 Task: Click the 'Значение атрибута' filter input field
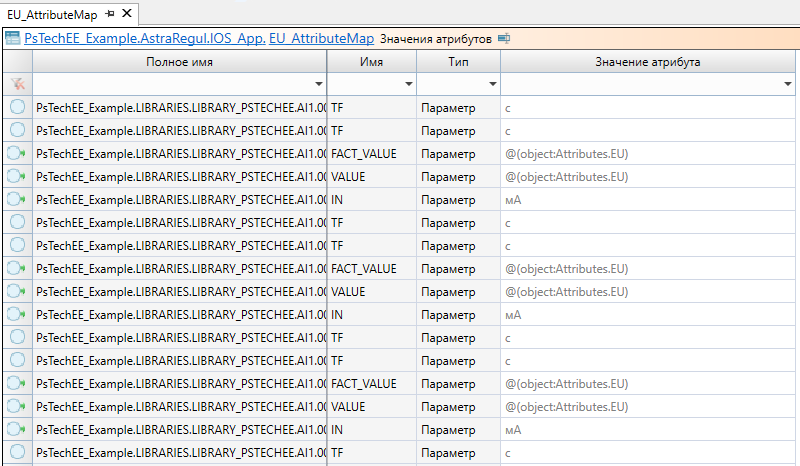(640, 84)
